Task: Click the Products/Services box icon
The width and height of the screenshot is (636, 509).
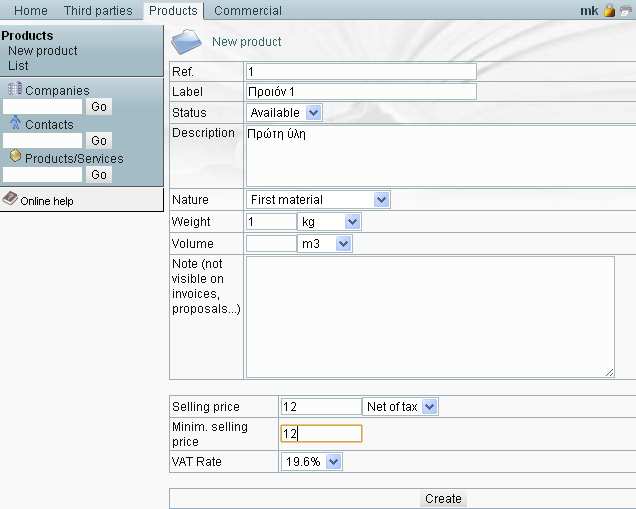Action: click(15, 156)
